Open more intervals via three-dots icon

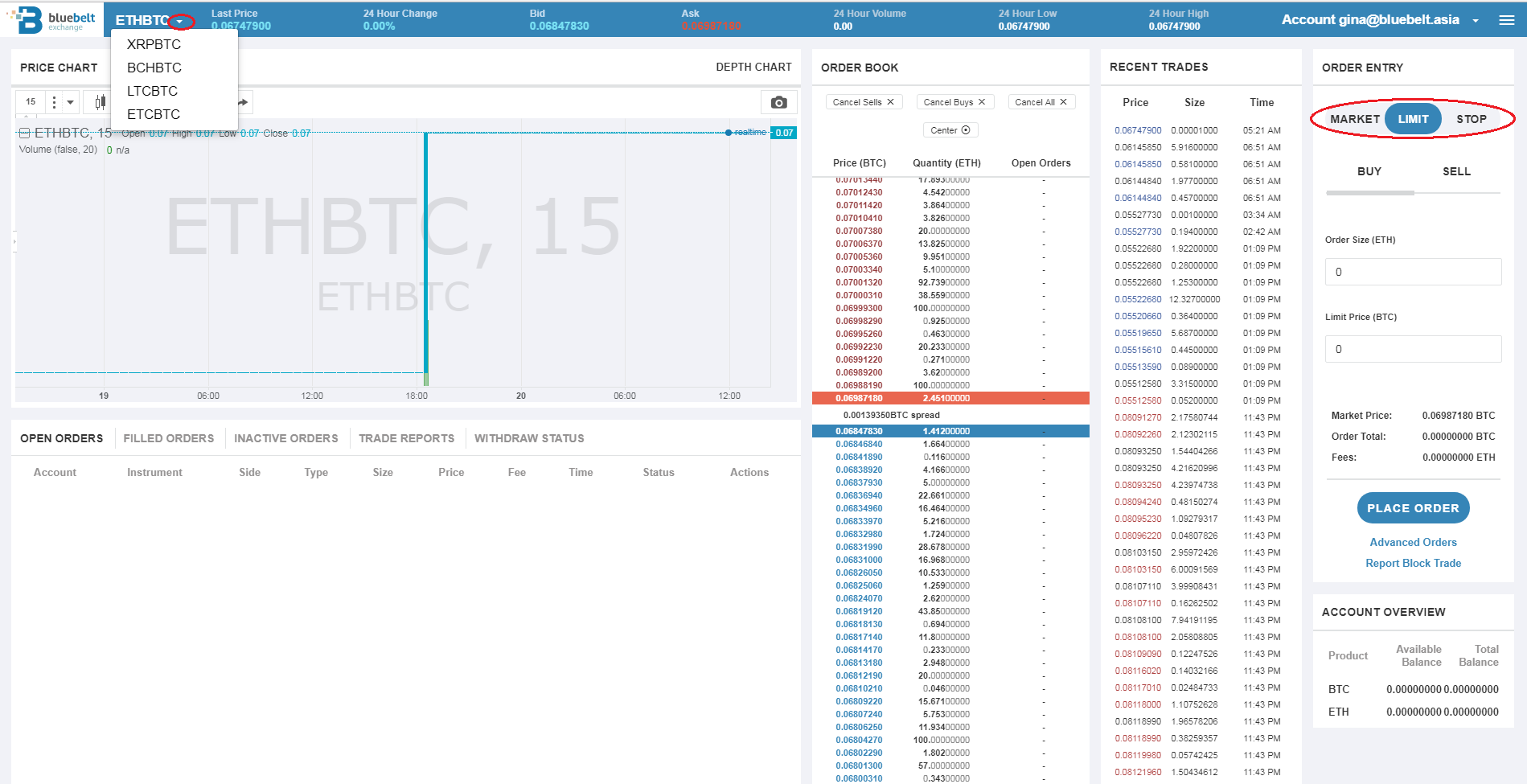[54, 102]
